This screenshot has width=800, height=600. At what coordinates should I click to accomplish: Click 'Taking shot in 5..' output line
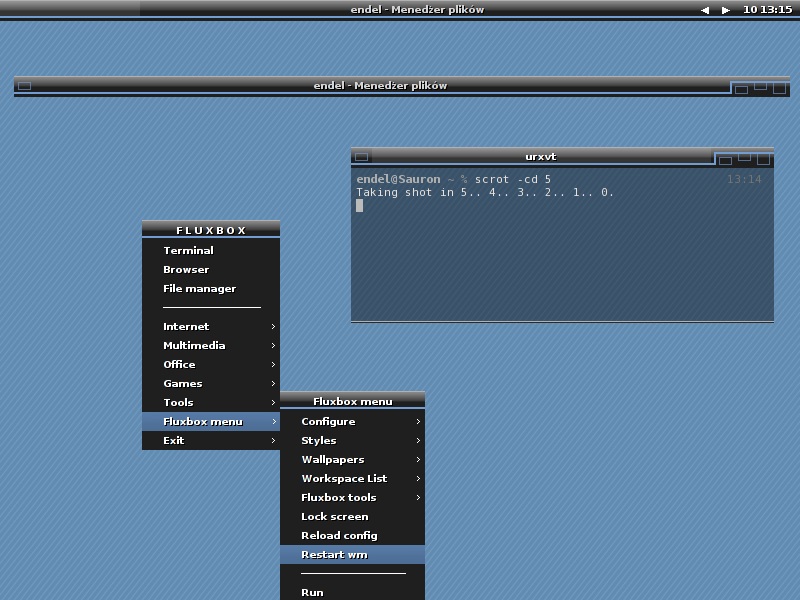coord(485,192)
